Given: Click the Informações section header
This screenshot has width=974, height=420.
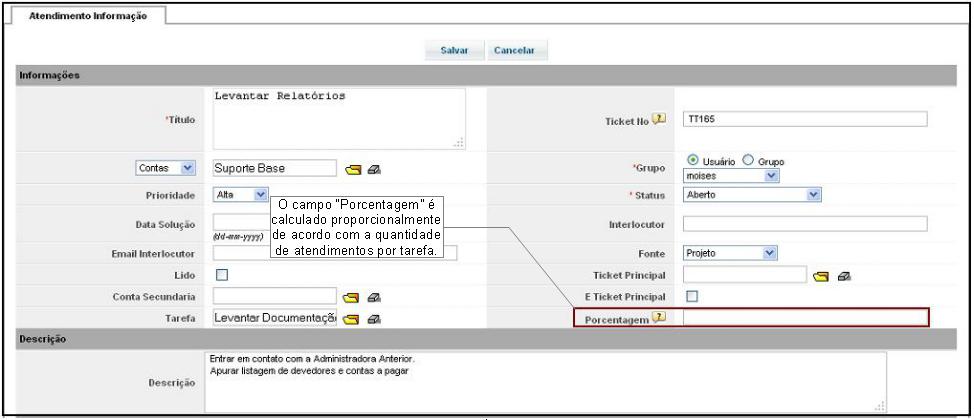Looking at the screenshot, I should point(487,75).
